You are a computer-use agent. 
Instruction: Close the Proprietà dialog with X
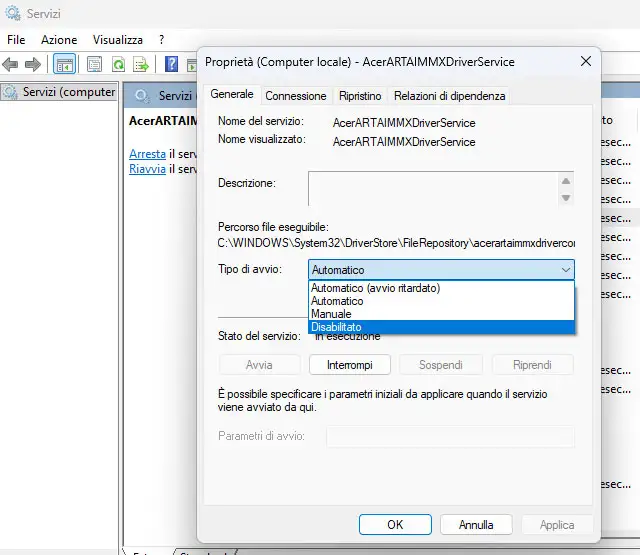pyautogui.click(x=586, y=61)
